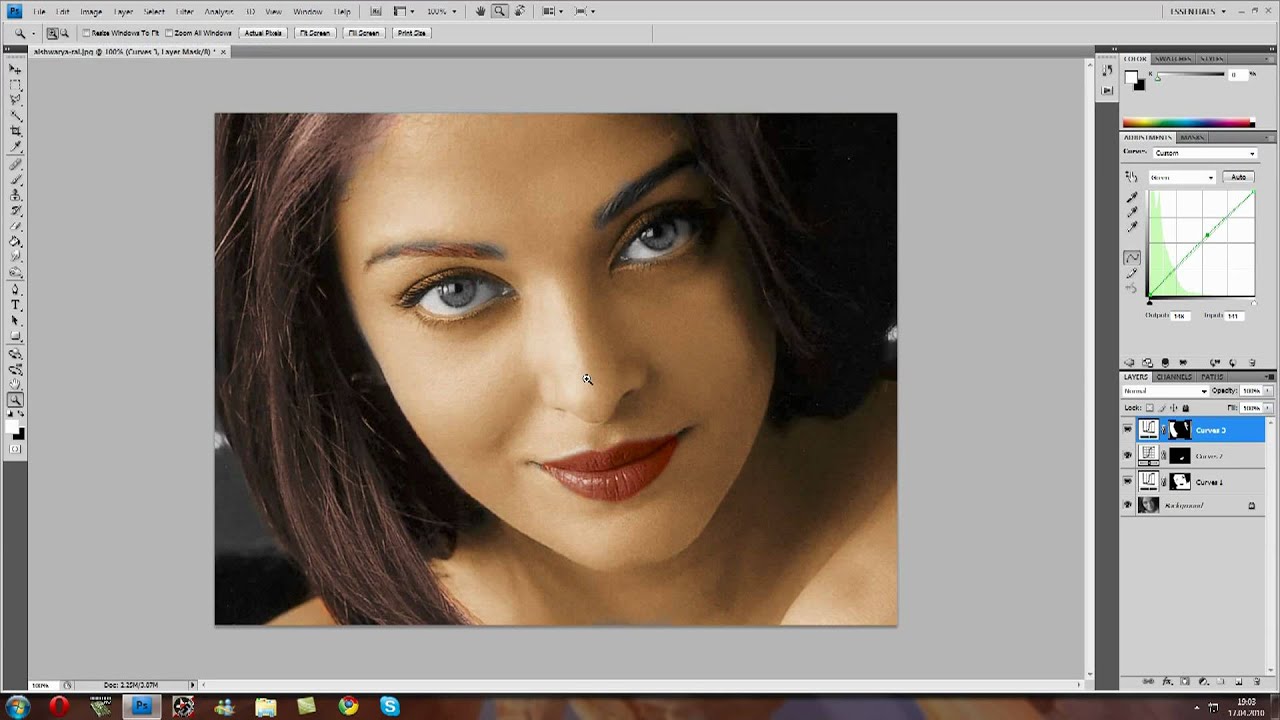Hide the Curves 1 layer
Screen dimensions: 1280x720
[x=1128, y=482]
